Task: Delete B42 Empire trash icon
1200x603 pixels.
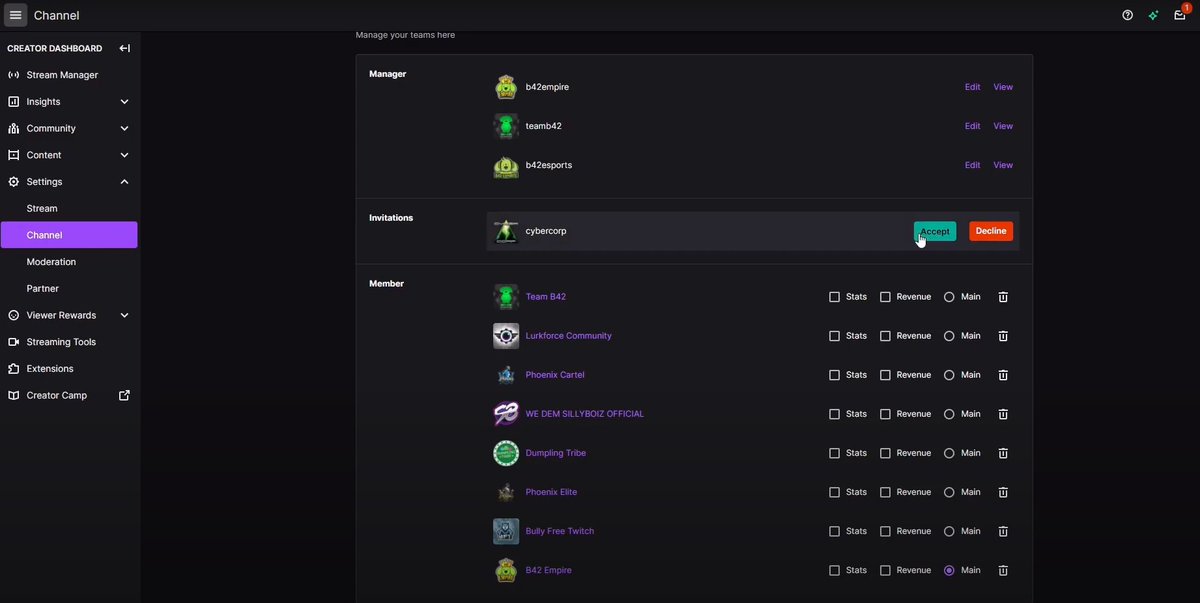Action: click(1003, 570)
